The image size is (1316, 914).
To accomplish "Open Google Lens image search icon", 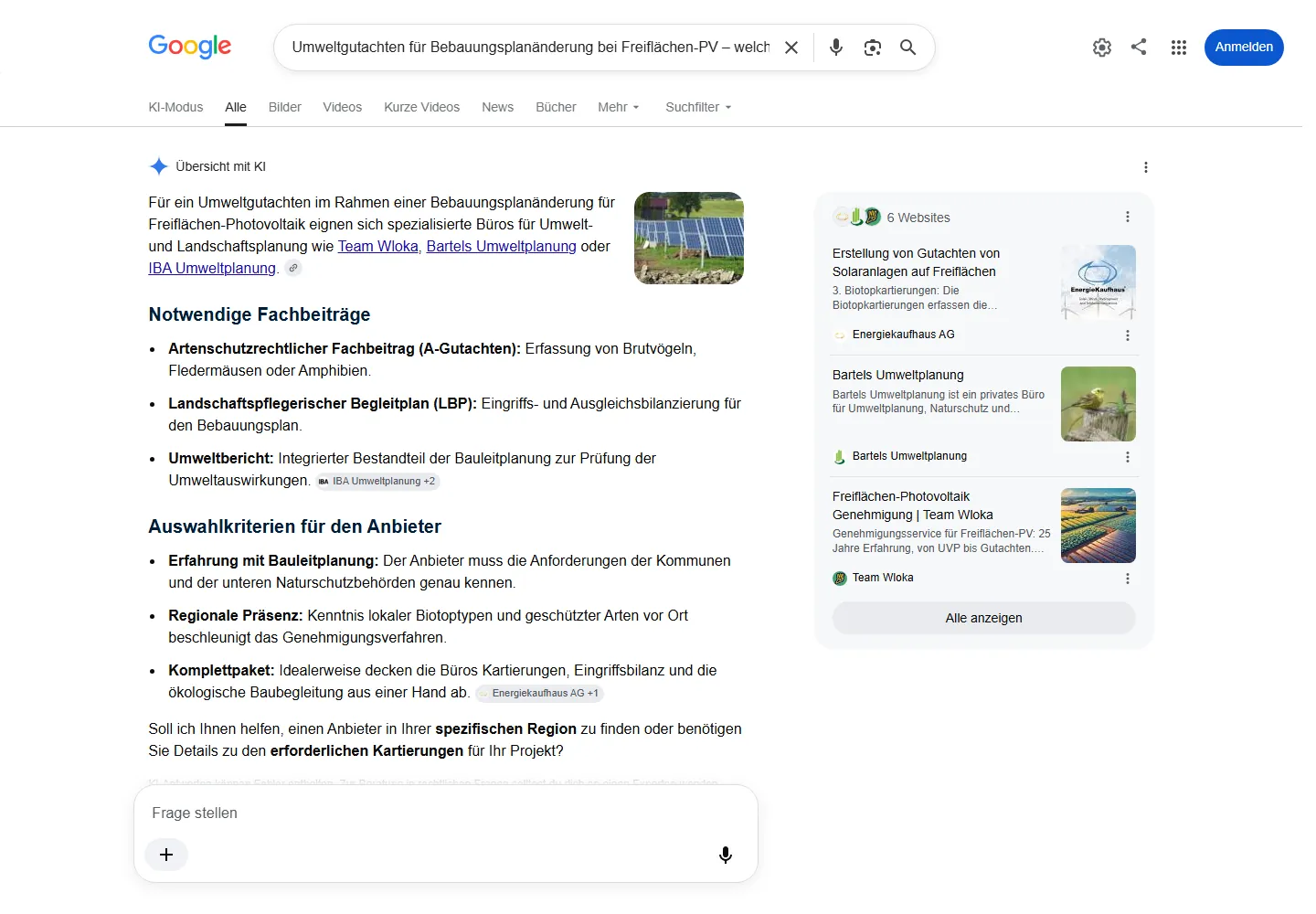I will (x=873, y=48).
